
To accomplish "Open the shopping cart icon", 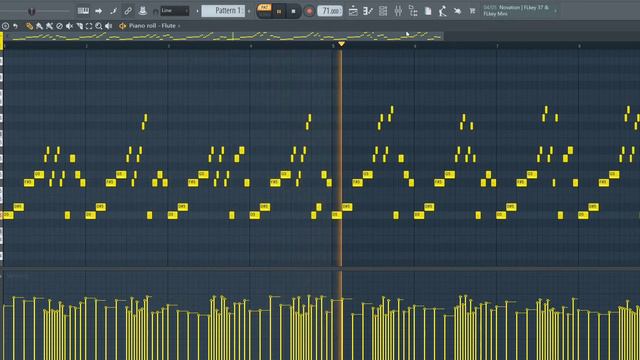I will pyautogui.click(x=472, y=11).
